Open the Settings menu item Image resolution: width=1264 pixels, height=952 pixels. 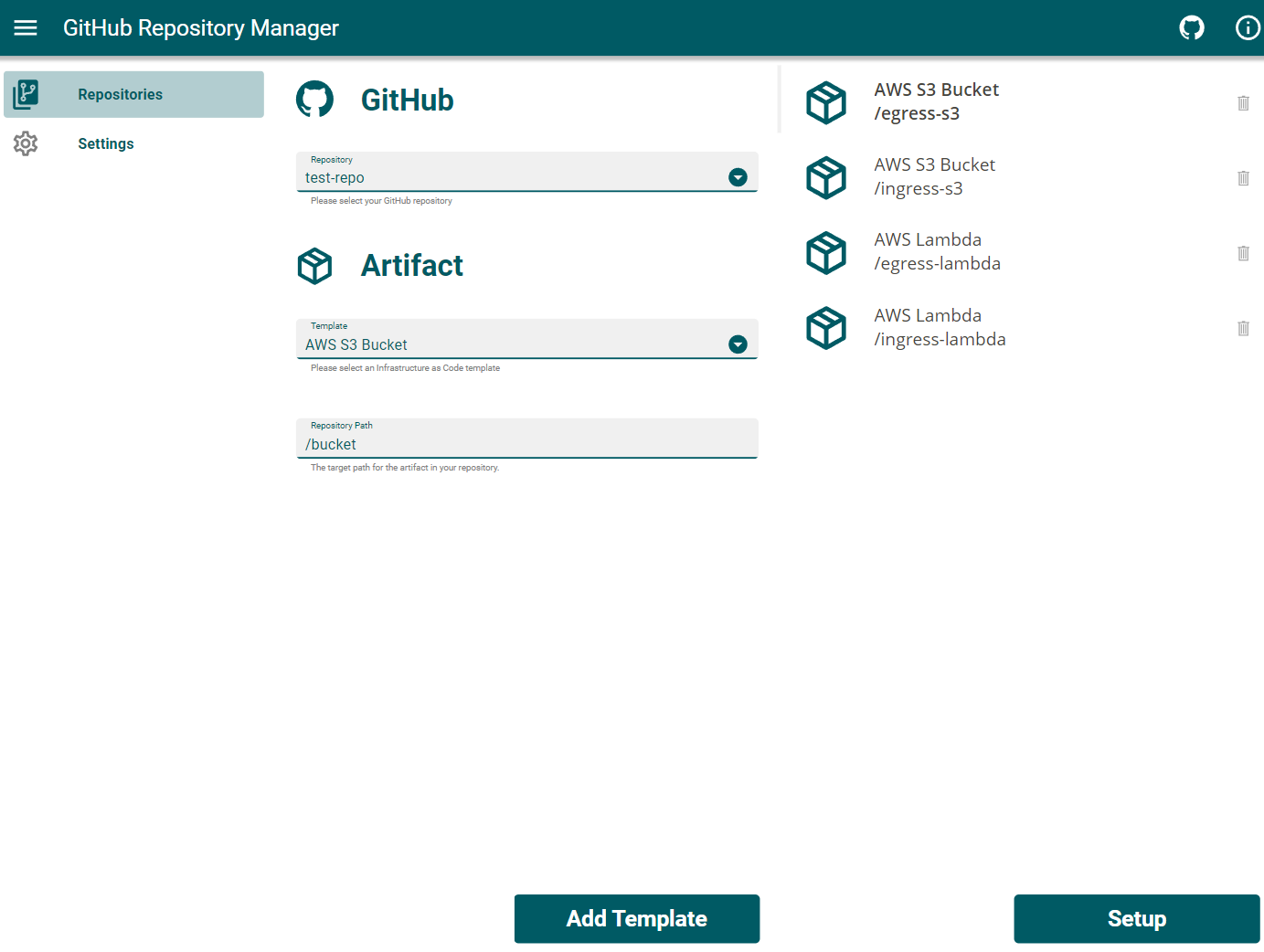[133, 143]
